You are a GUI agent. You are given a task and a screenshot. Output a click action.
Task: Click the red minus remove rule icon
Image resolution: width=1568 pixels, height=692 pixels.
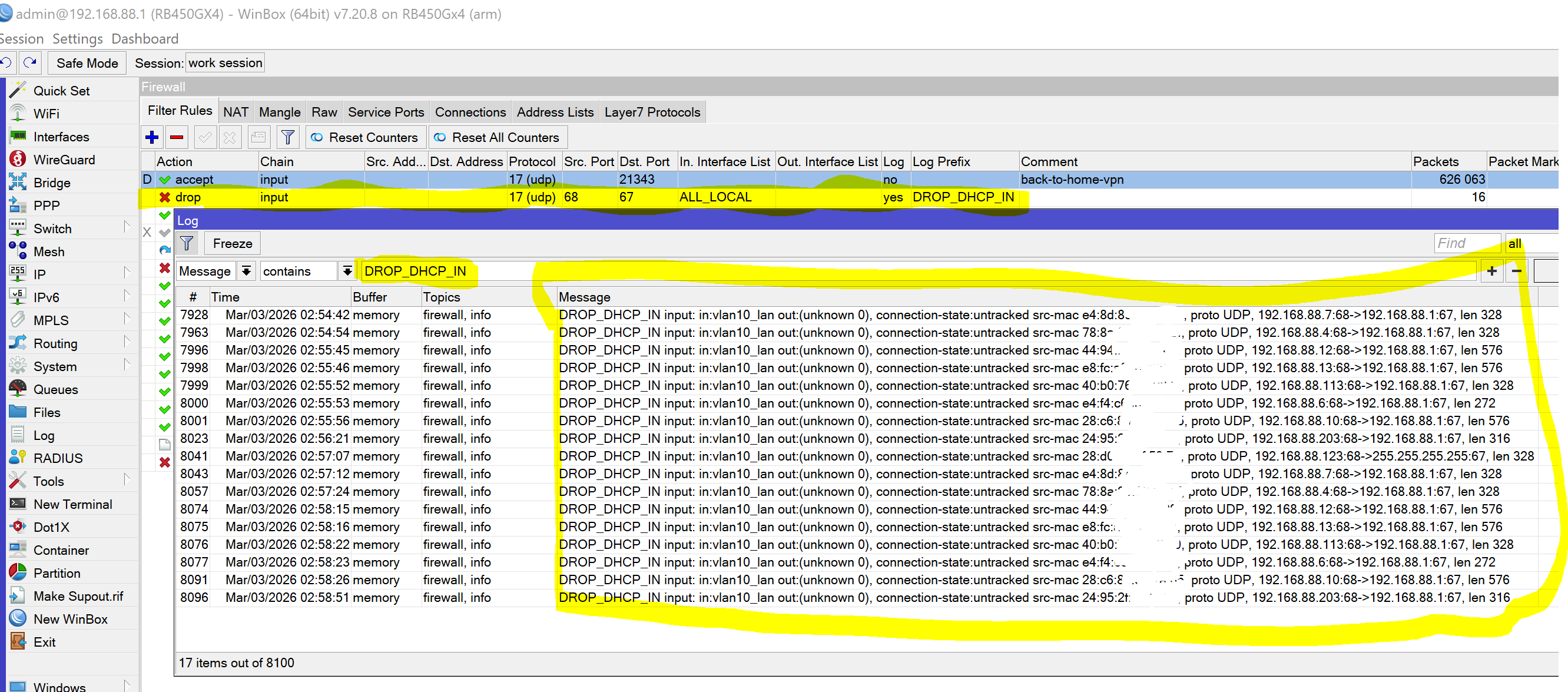tap(177, 138)
